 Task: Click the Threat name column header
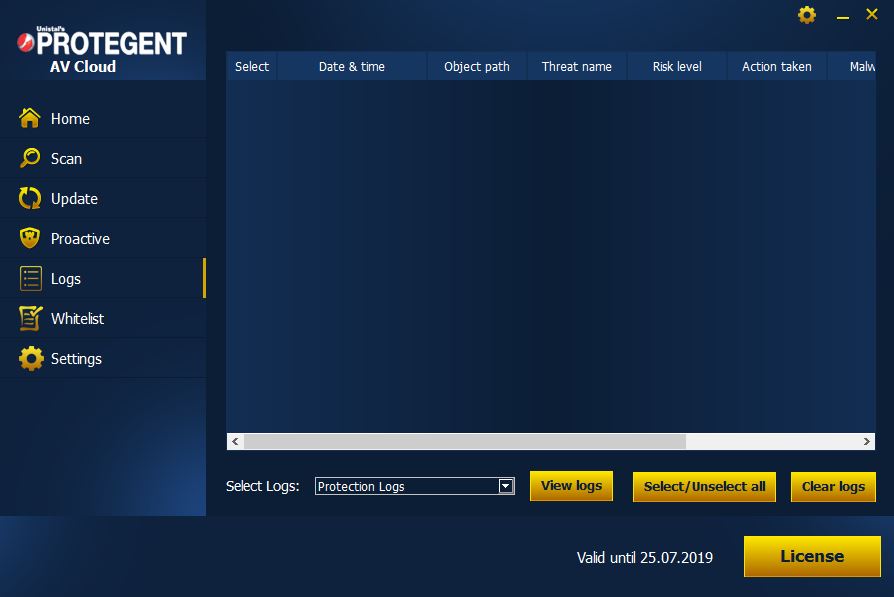[577, 66]
